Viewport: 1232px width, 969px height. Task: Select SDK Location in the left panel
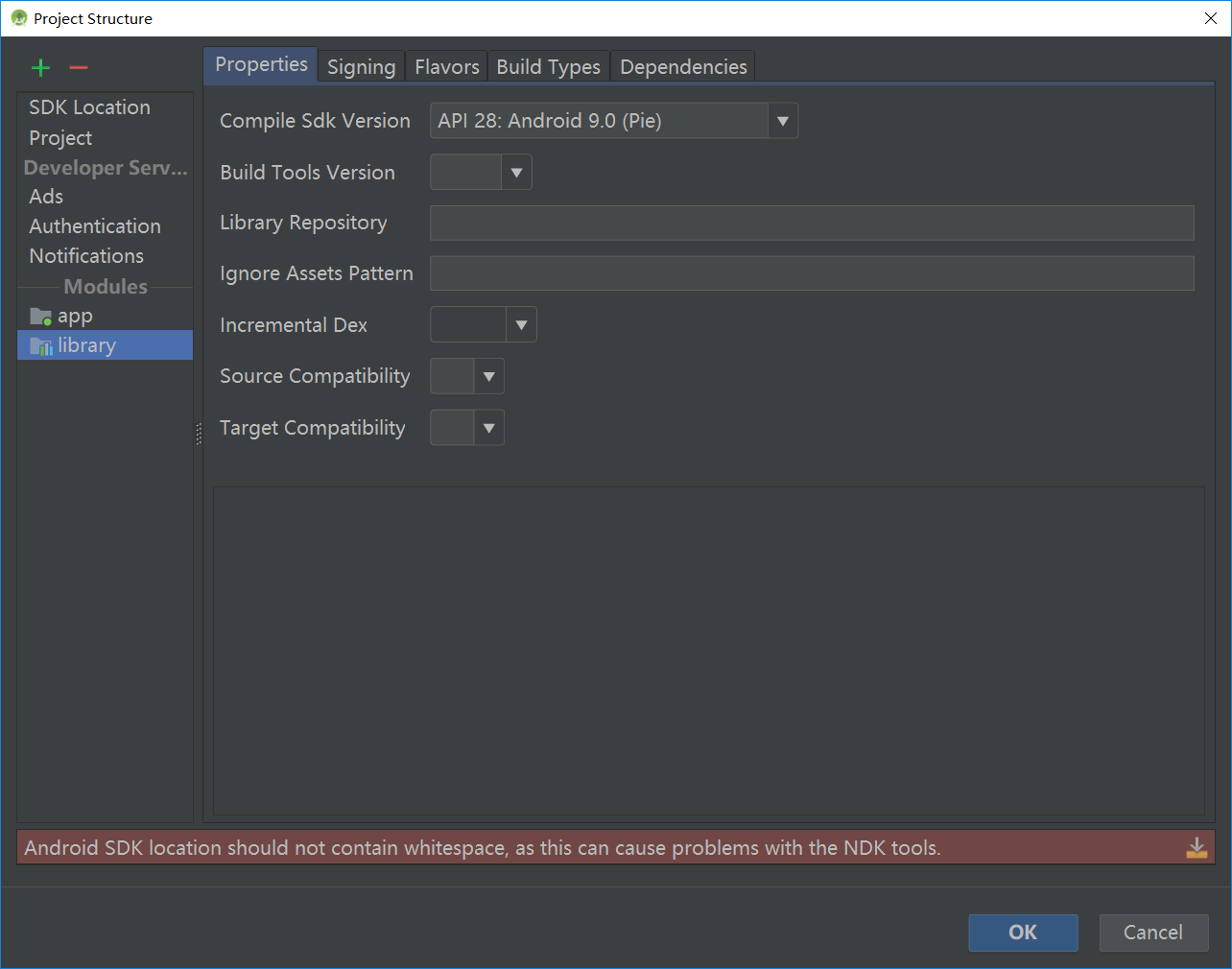click(x=90, y=106)
